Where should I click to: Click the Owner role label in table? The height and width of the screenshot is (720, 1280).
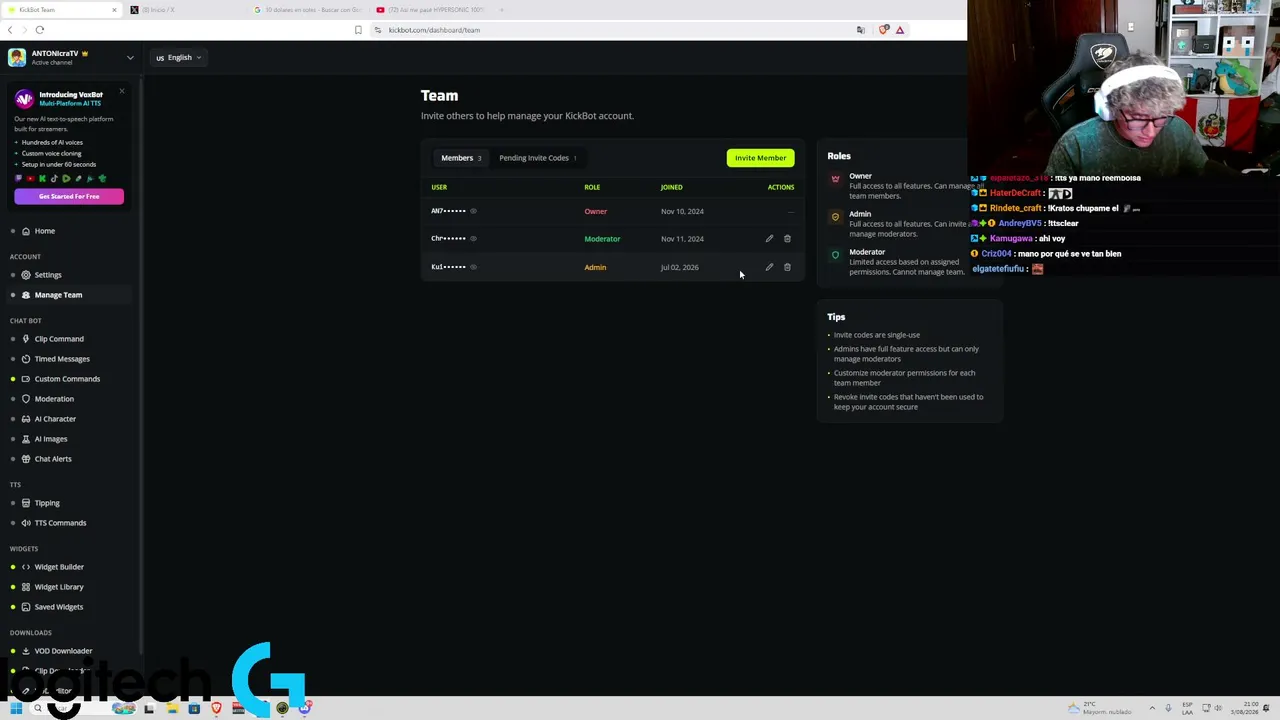pos(595,211)
